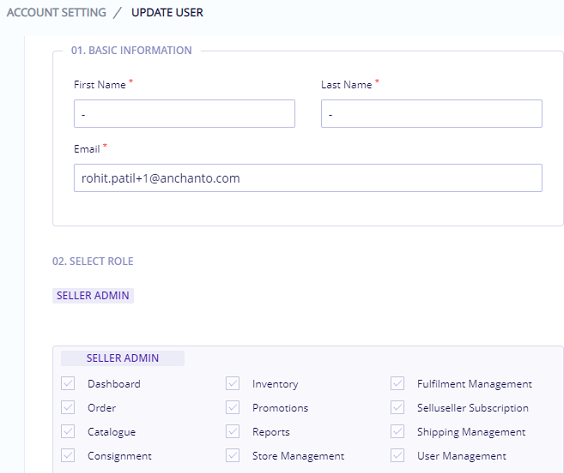This screenshot has width=564, height=473.
Task: Focus the First Name input field
Action: pos(185,114)
